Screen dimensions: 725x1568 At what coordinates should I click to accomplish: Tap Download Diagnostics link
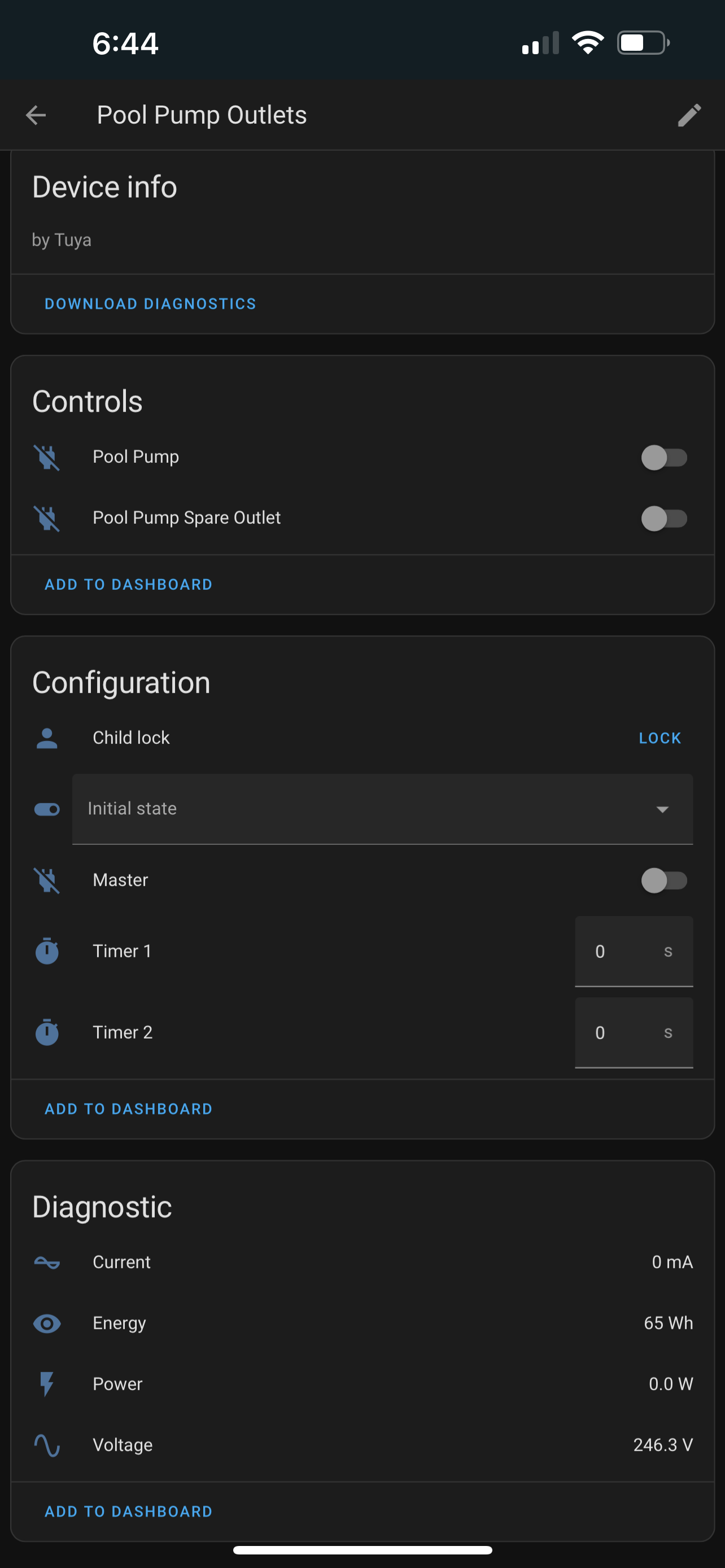(150, 304)
